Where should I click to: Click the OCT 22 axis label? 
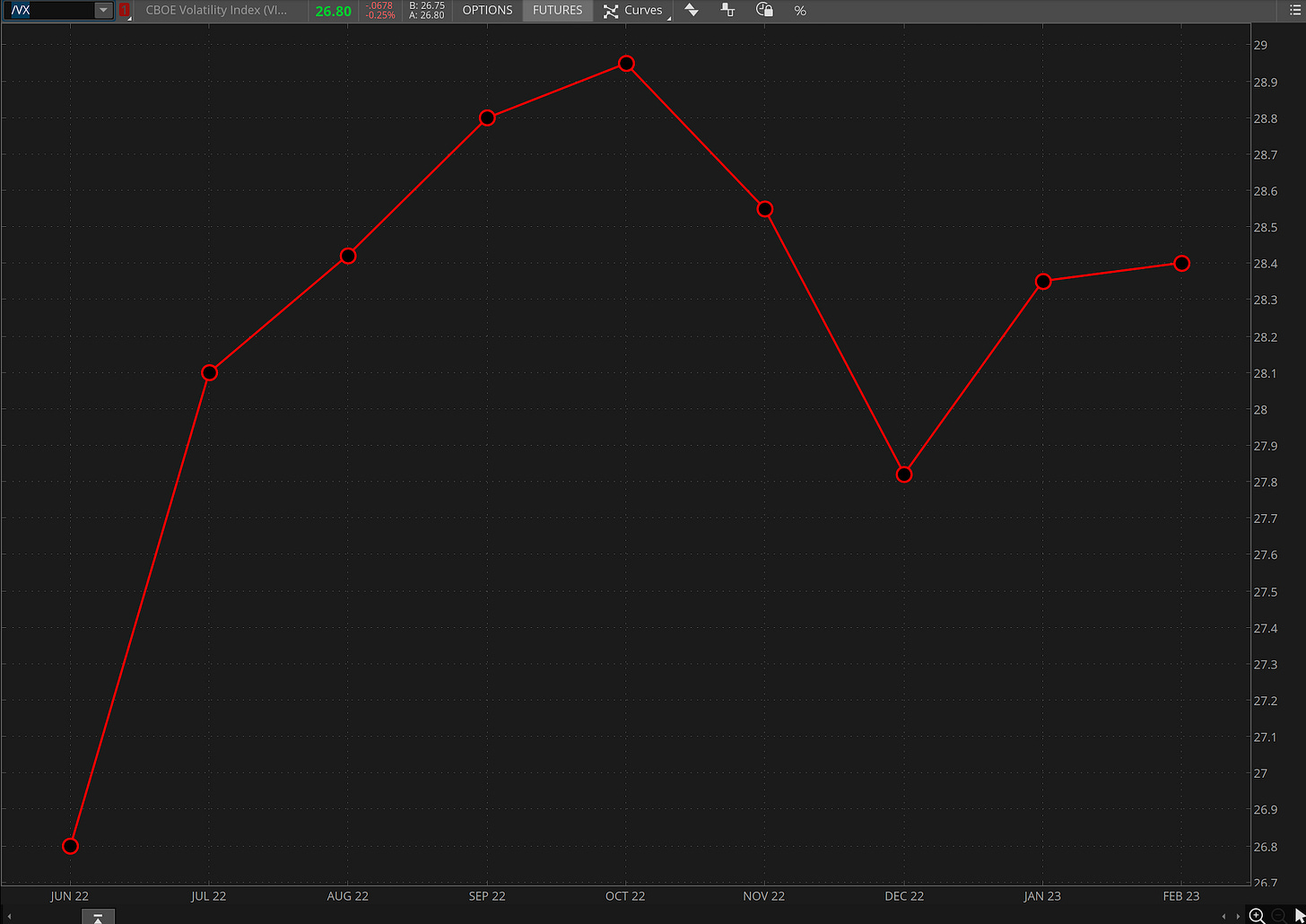point(625,896)
